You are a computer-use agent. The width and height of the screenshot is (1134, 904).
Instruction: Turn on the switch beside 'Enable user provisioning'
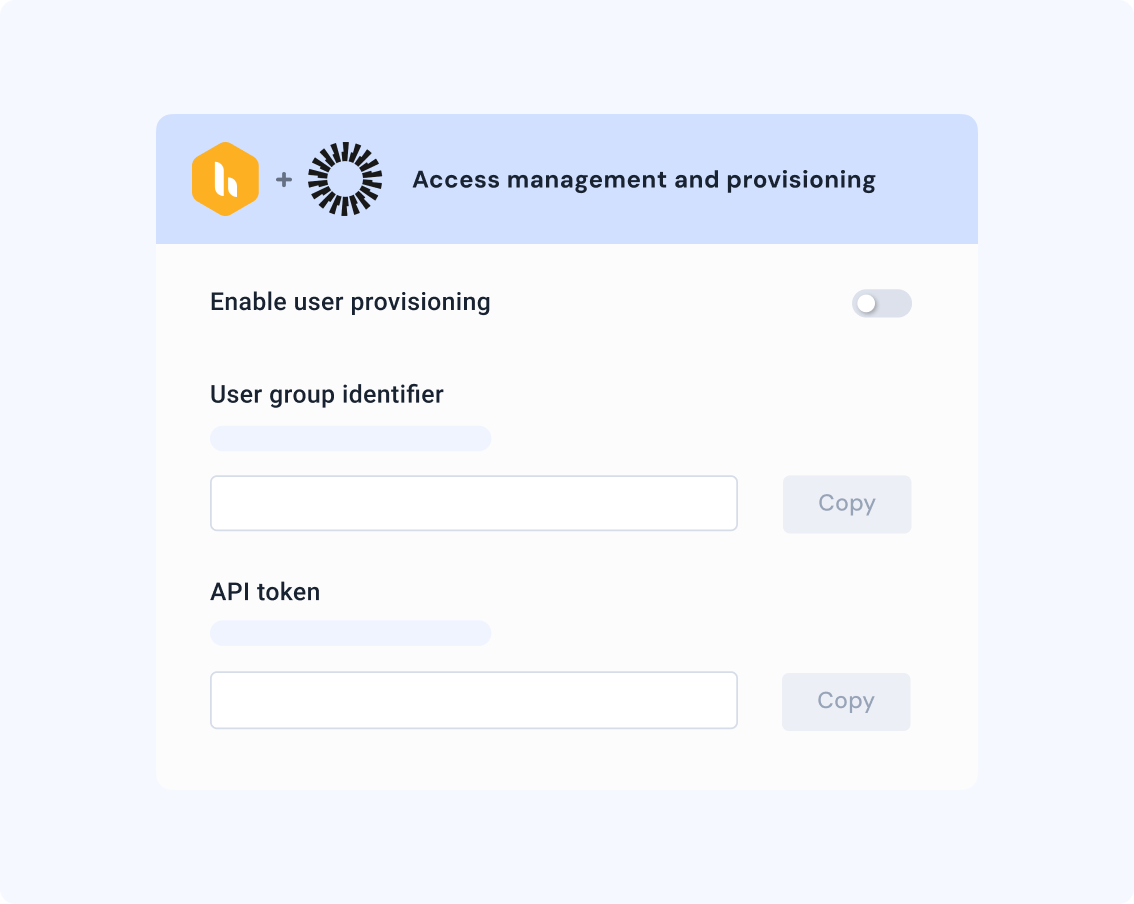pyautogui.click(x=883, y=303)
